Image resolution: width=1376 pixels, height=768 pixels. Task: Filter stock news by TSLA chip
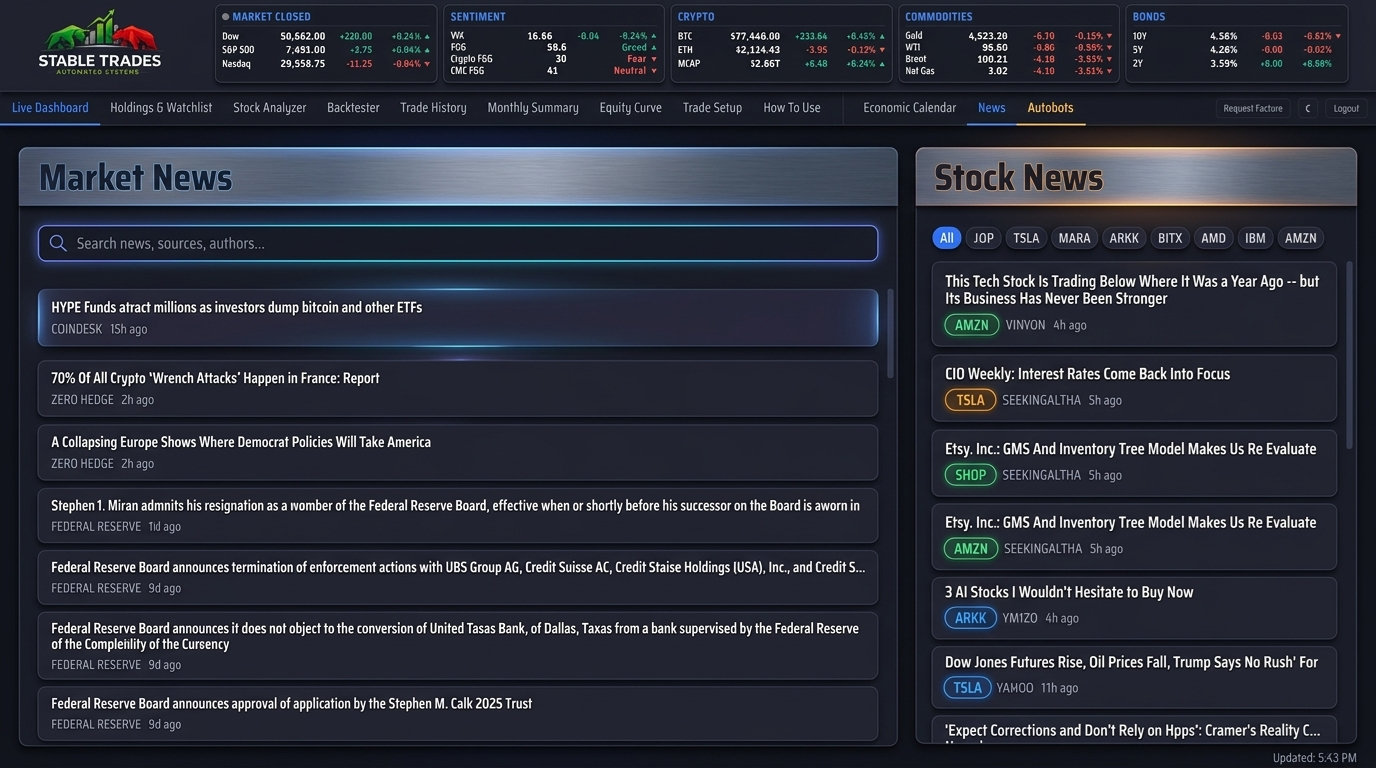click(x=1026, y=238)
